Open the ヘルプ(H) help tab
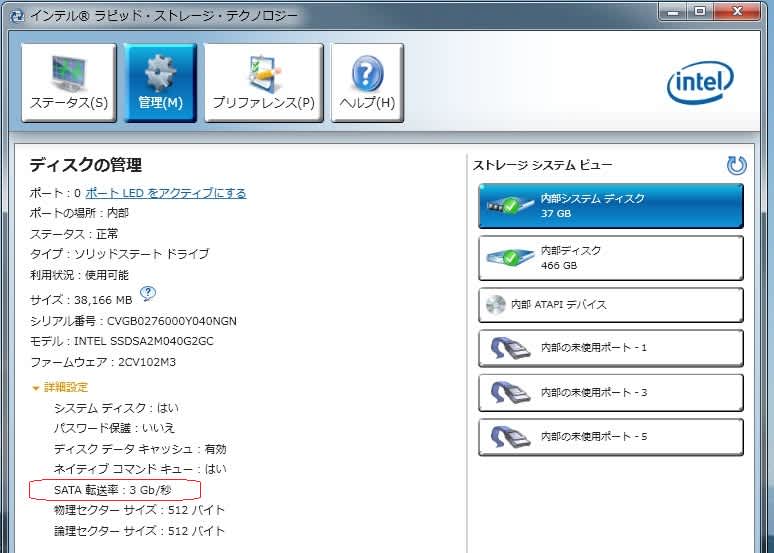The width and height of the screenshot is (774, 553). pos(367,82)
